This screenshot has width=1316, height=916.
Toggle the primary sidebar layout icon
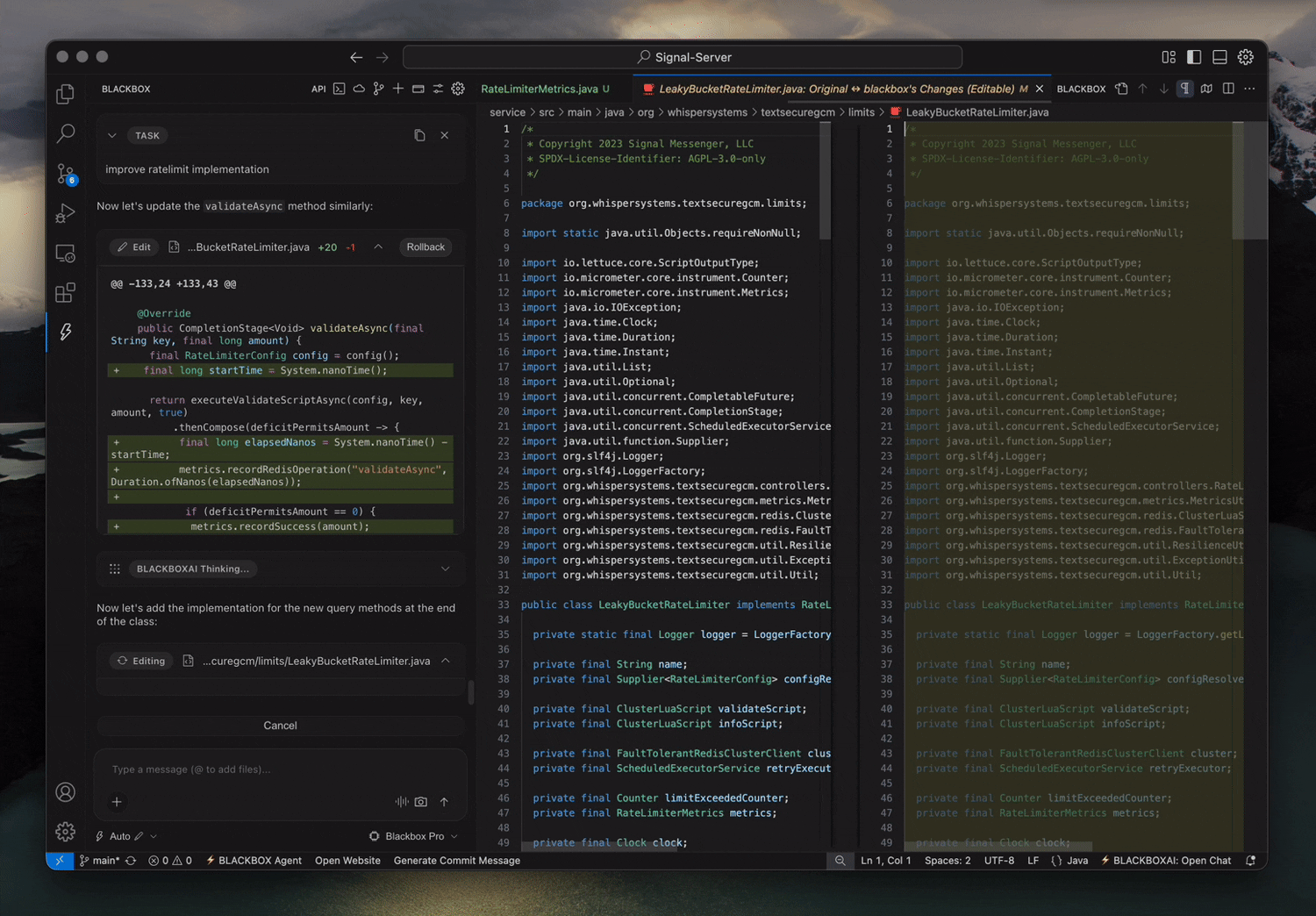(x=1194, y=57)
